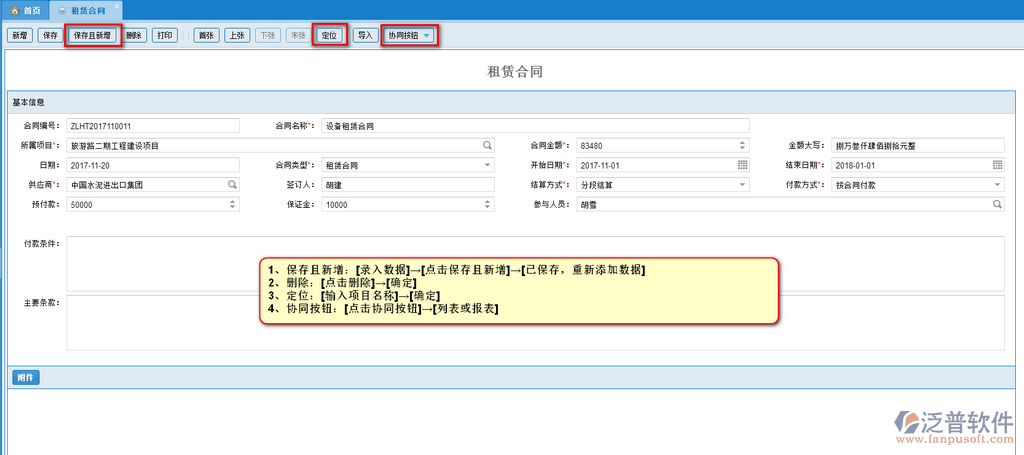Expand the 合同类型 dropdown

[x=487, y=165]
